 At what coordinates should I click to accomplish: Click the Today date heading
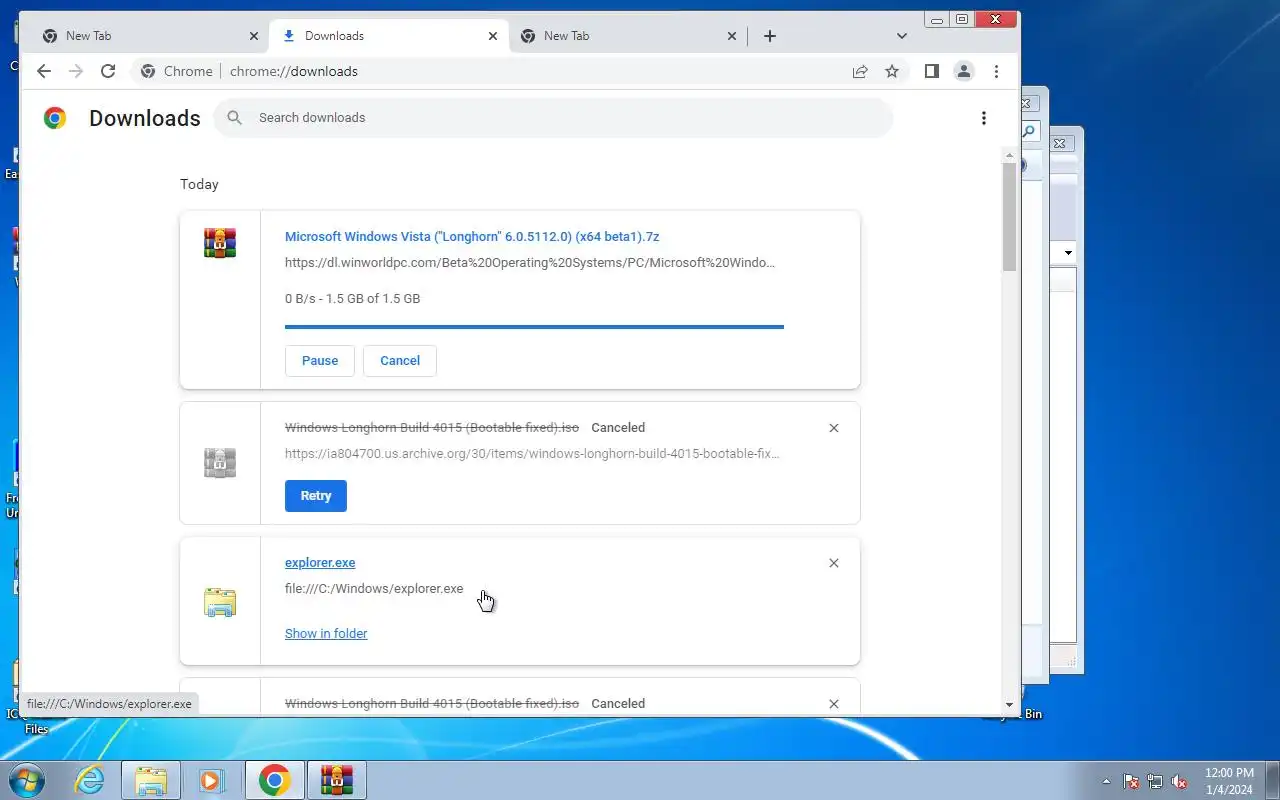(199, 184)
